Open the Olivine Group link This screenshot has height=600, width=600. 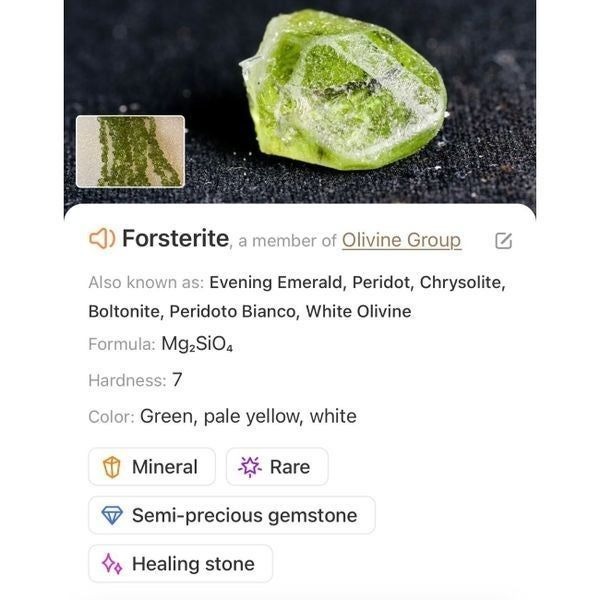(x=401, y=241)
